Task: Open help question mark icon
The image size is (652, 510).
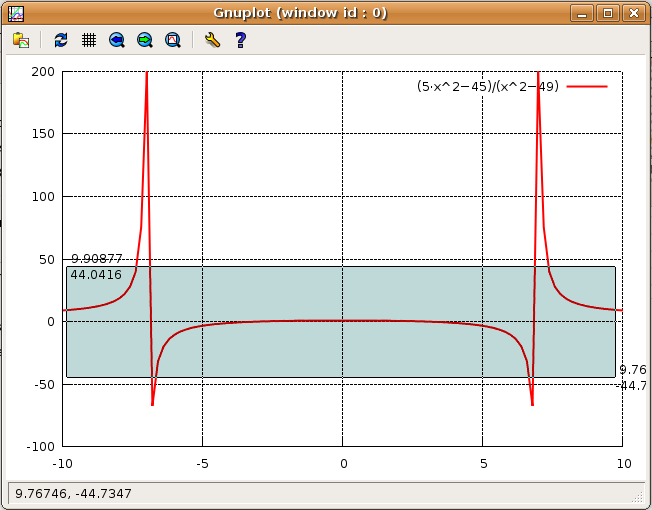Action: 241,40
